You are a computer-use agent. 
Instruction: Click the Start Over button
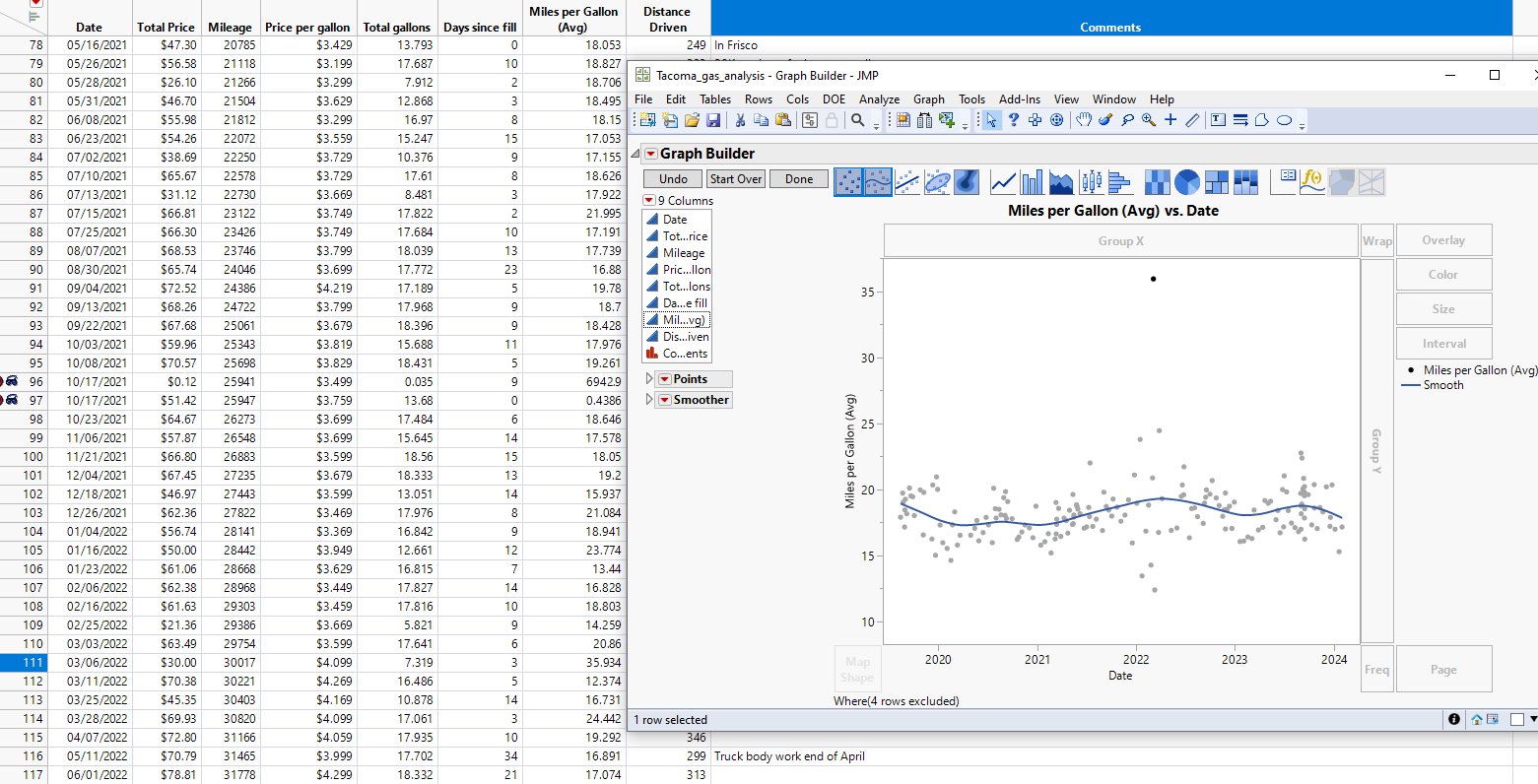tap(736, 179)
